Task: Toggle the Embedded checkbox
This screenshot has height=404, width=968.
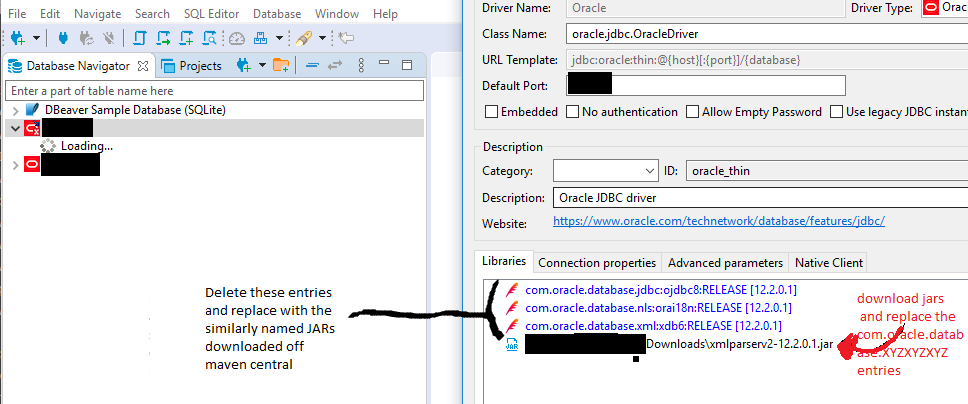Action: [491, 112]
